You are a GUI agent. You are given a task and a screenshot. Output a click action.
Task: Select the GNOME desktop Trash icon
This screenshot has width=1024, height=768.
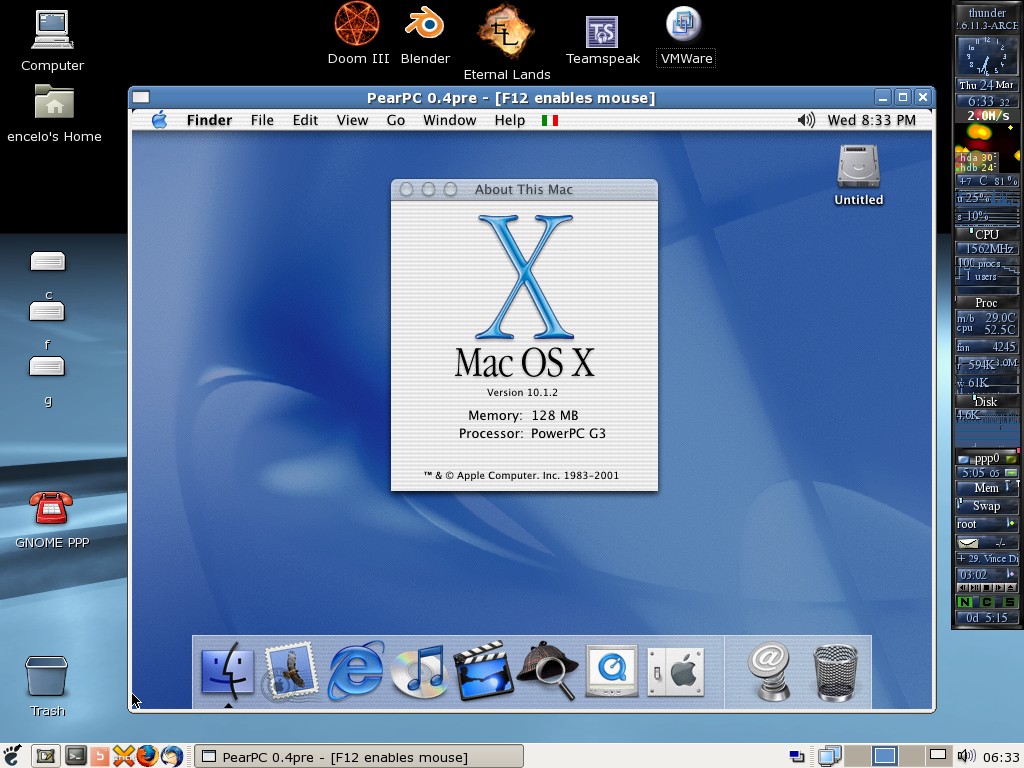coord(46,676)
